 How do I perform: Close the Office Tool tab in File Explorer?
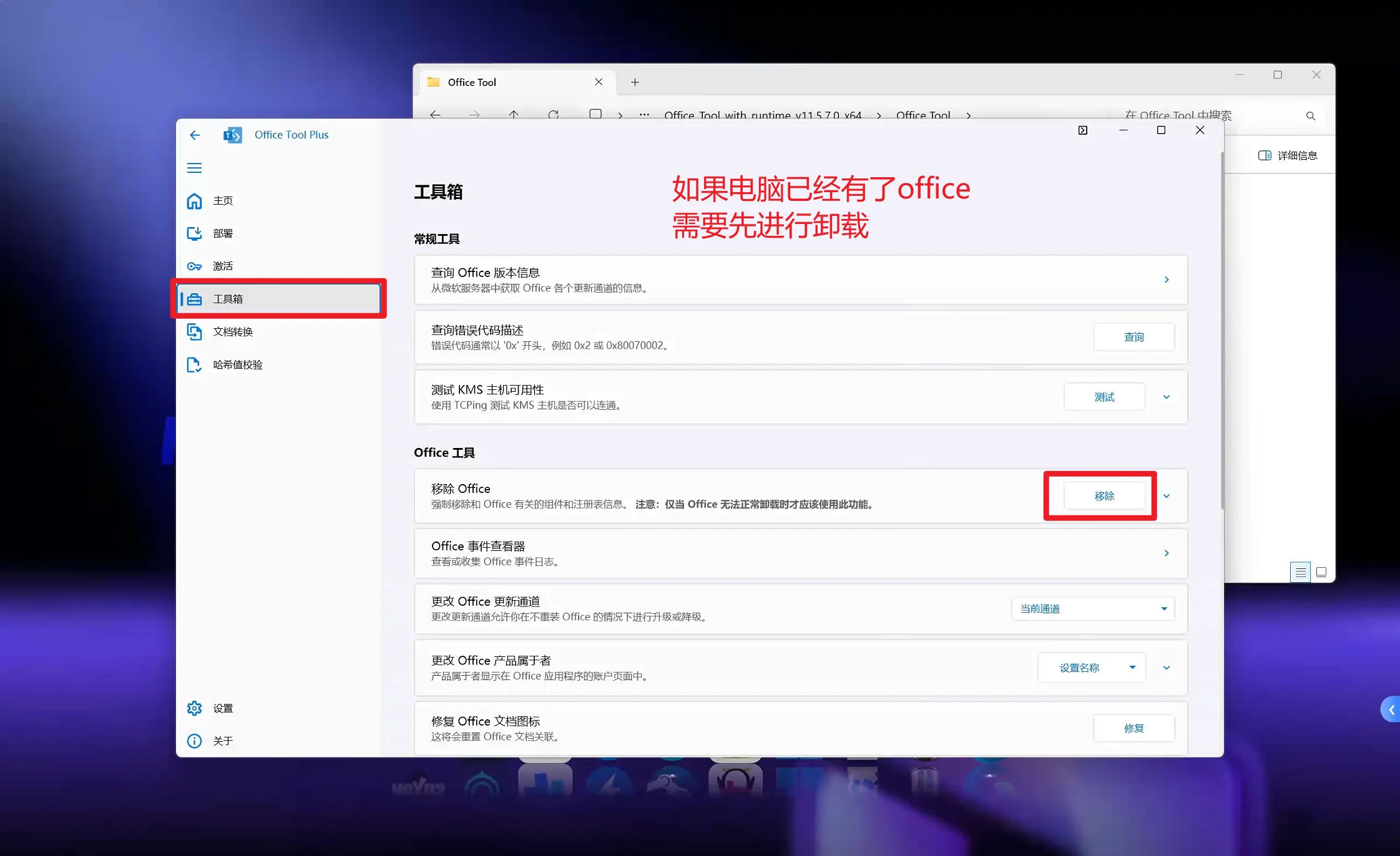tap(599, 82)
